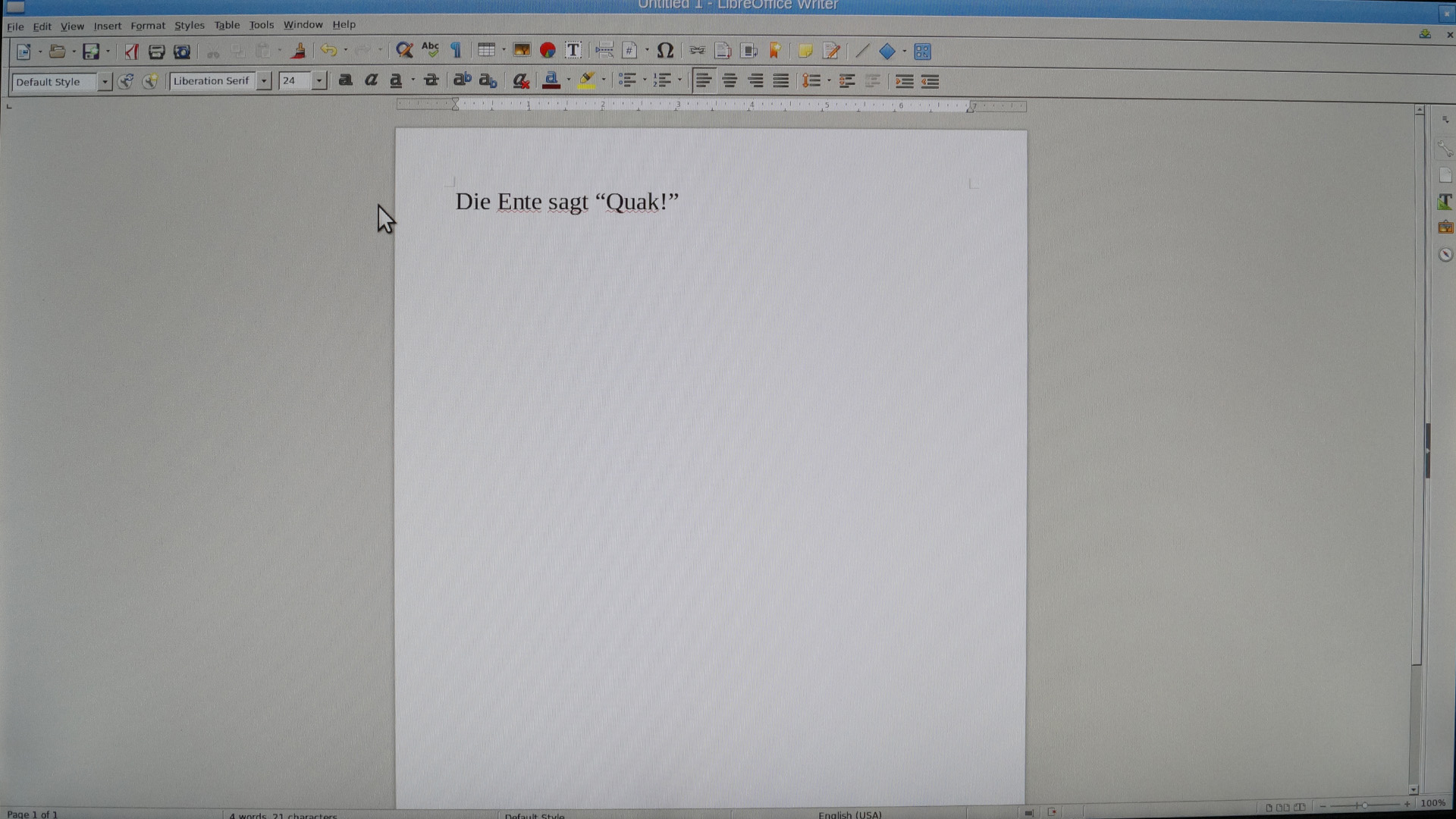This screenshot has width=1456, height=819.
Task: Open the Liberation Serif font name dropdown
Action: tap(264, 81)
